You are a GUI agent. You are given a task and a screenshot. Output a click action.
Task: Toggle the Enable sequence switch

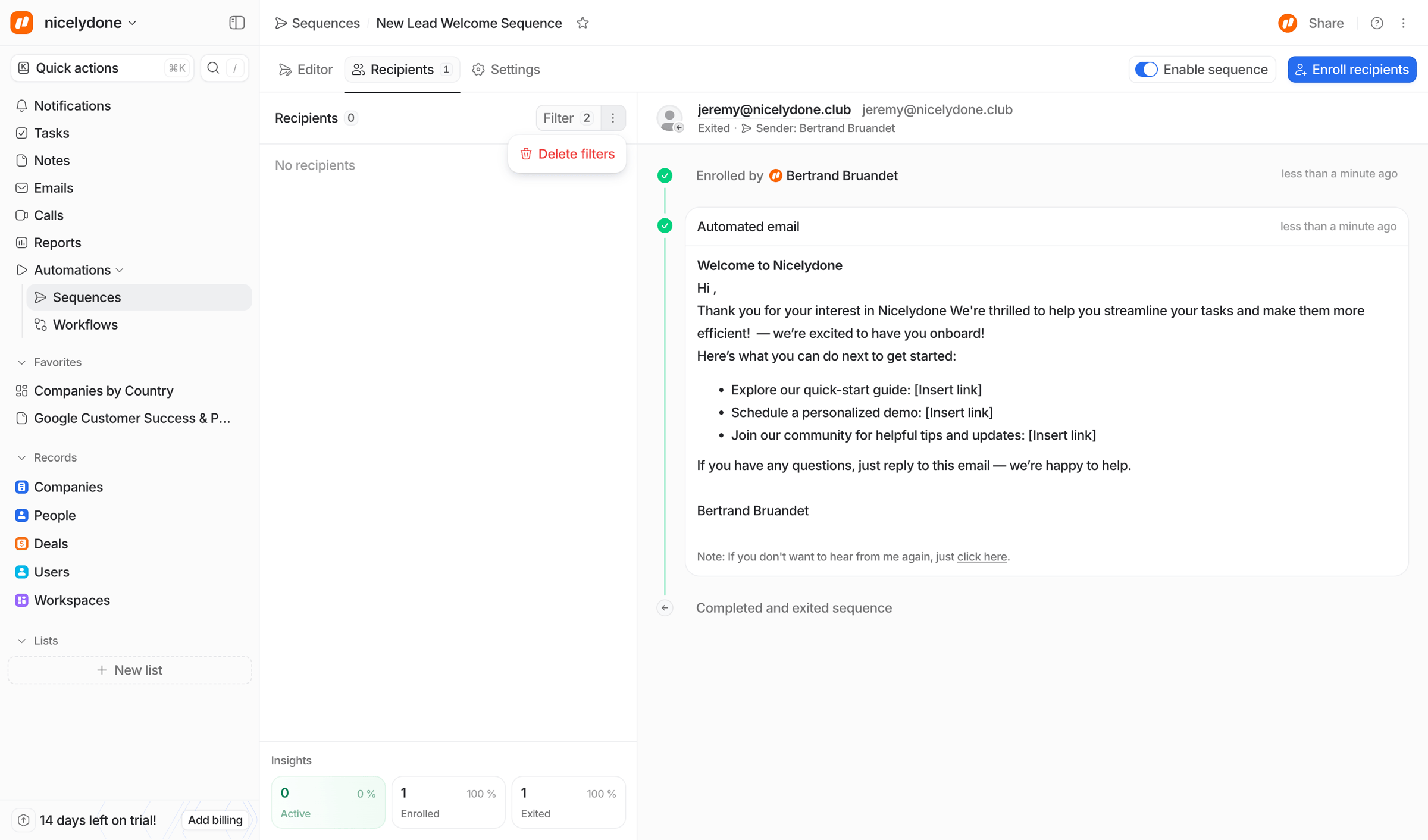coord(1147,69)
